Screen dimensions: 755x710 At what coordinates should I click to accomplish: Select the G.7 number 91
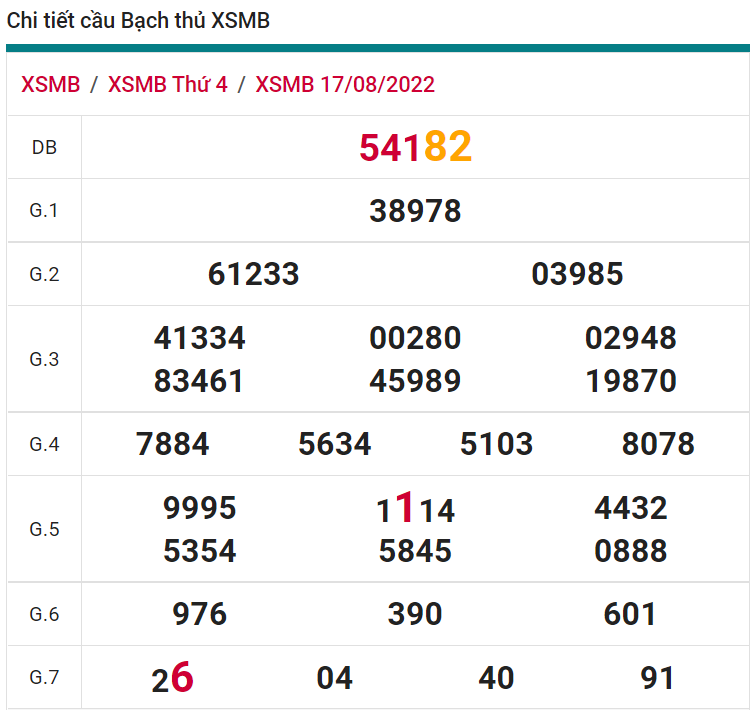[x=657, y=678]
